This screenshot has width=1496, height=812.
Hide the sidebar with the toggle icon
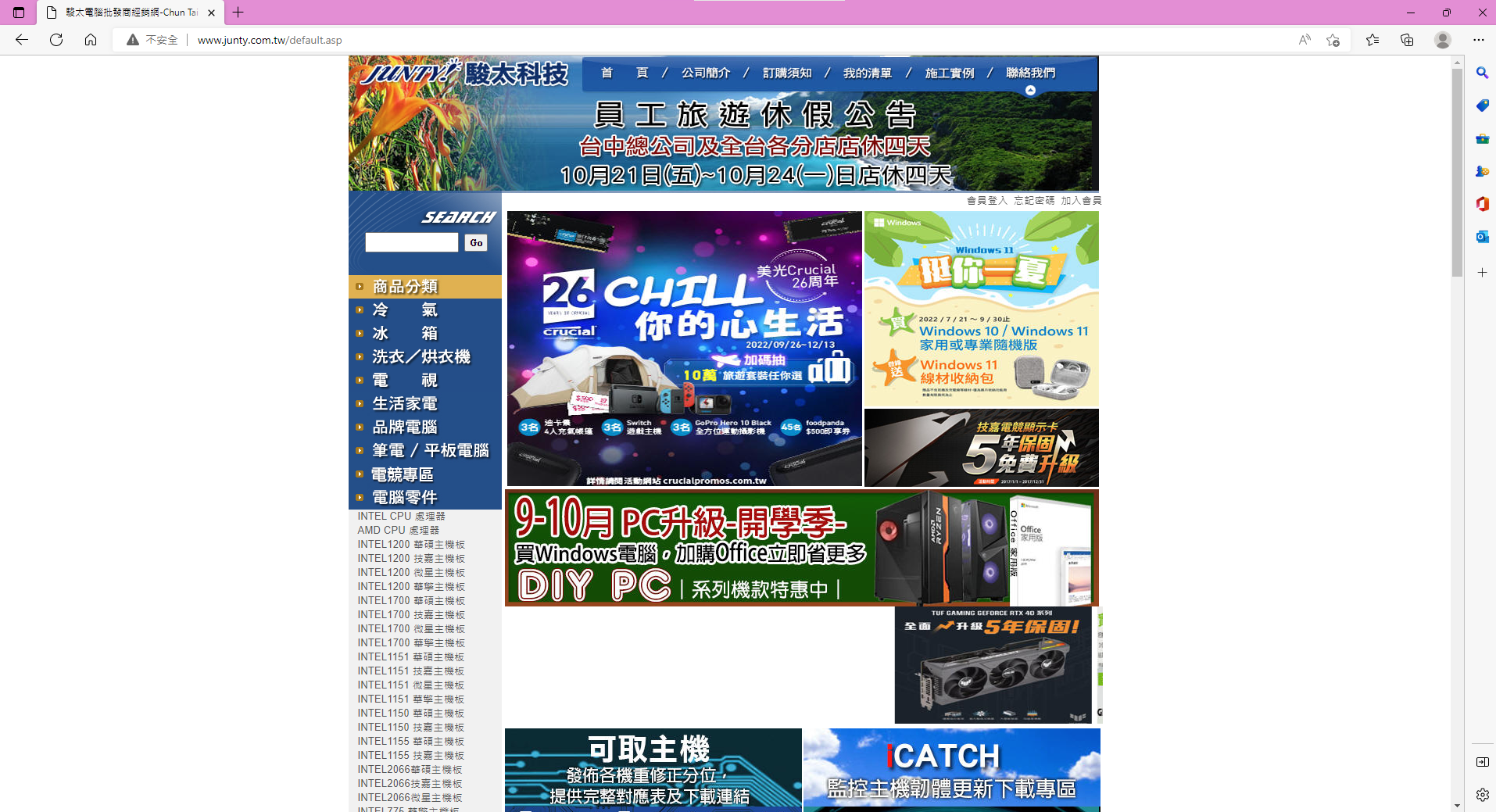click(x=1482, y=762)
